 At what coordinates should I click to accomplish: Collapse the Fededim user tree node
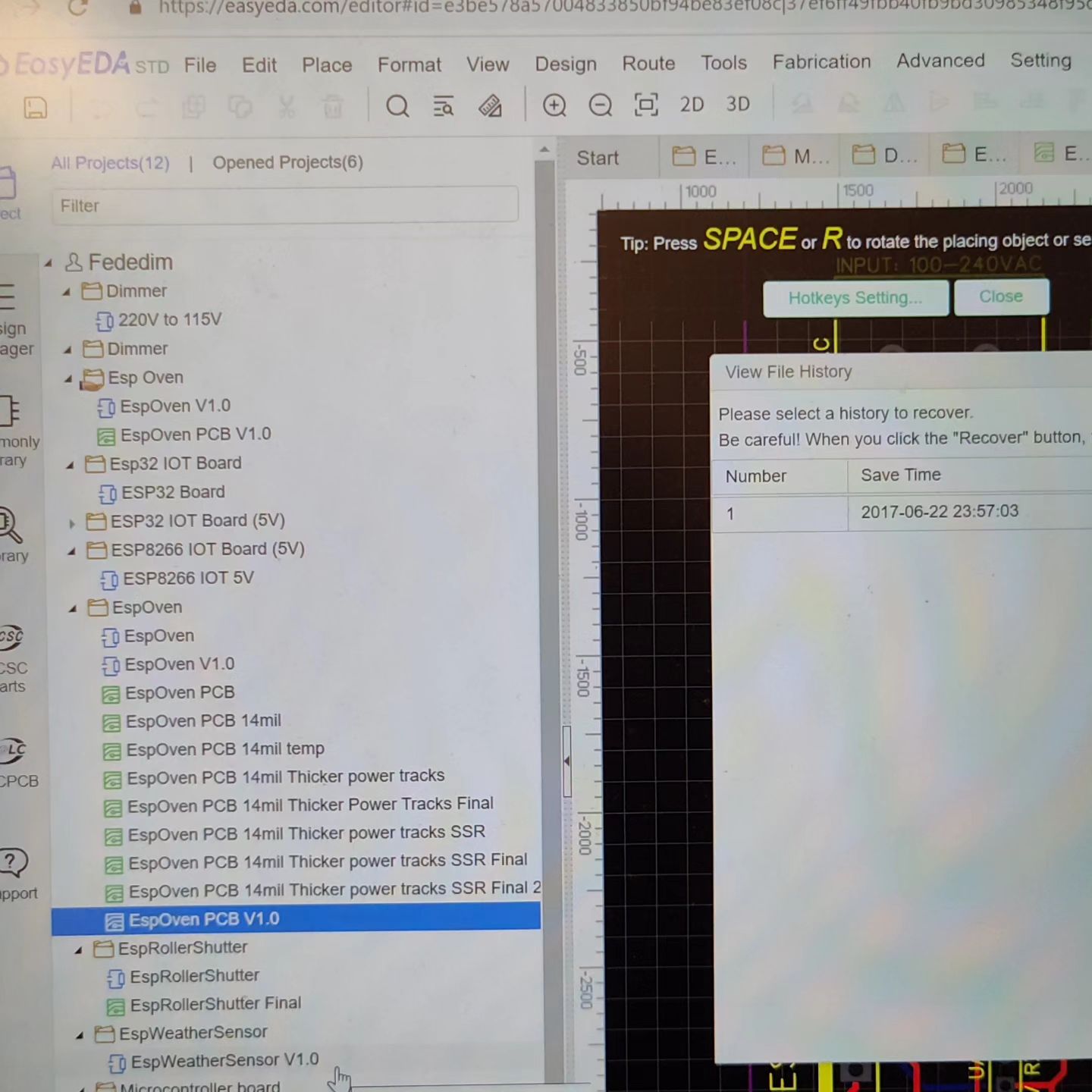49,263
